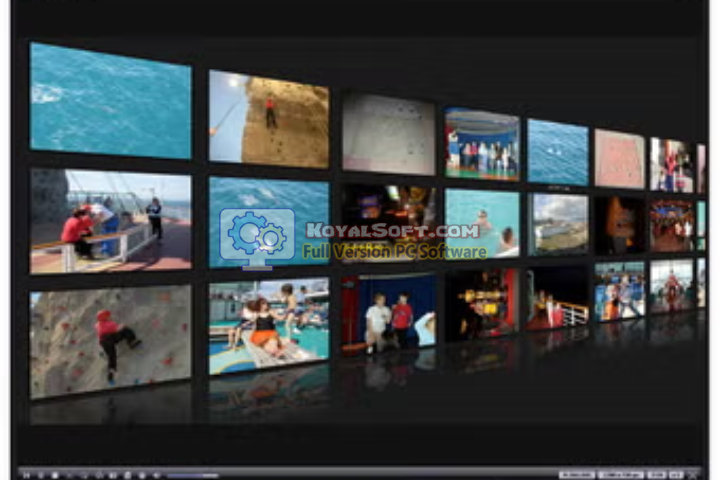Open the dark photo with orange-lit figure
720x480 pixels.
pyautogui.click(x=620, y=225)
